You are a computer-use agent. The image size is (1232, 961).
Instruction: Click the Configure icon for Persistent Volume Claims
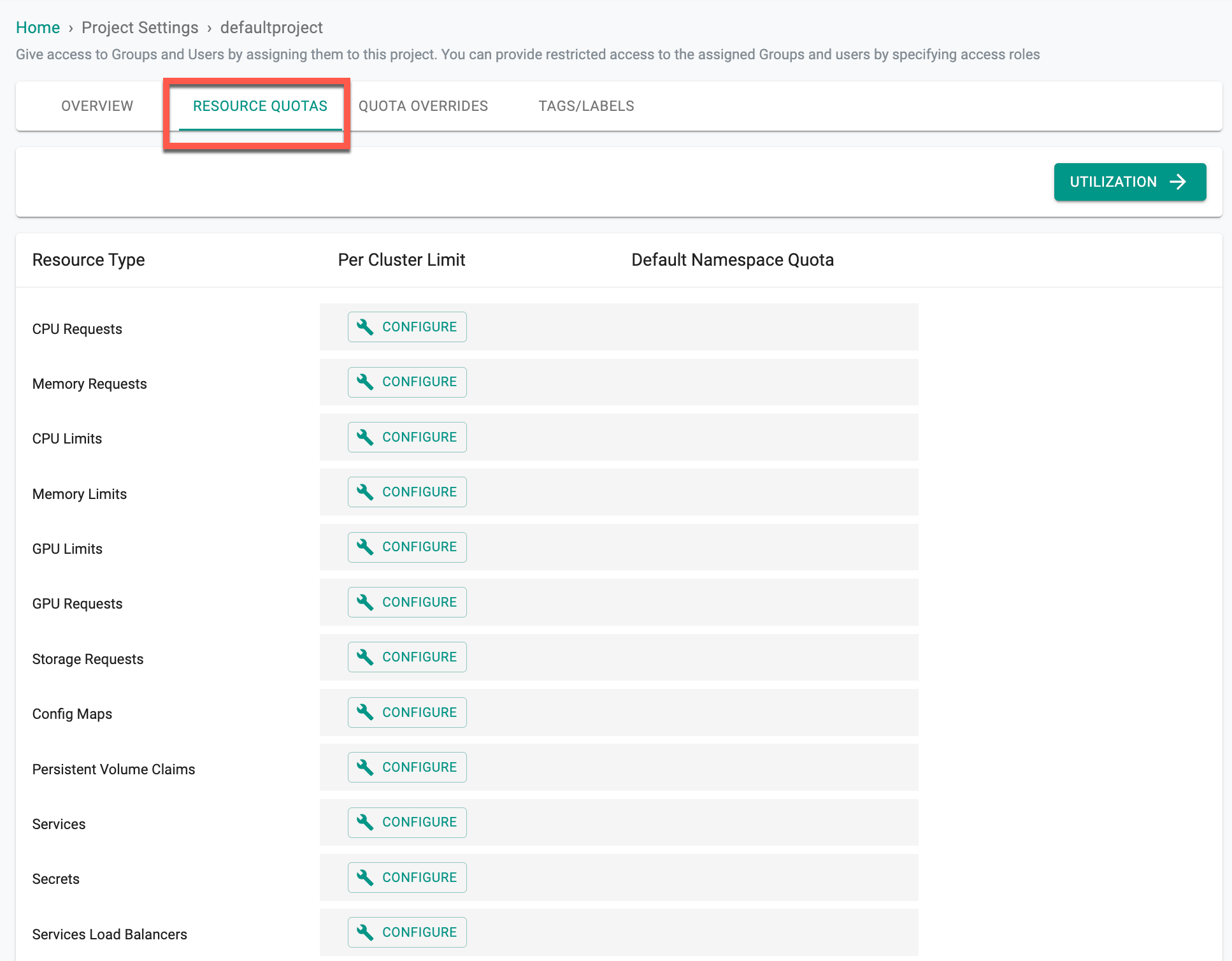pos(407,767)
